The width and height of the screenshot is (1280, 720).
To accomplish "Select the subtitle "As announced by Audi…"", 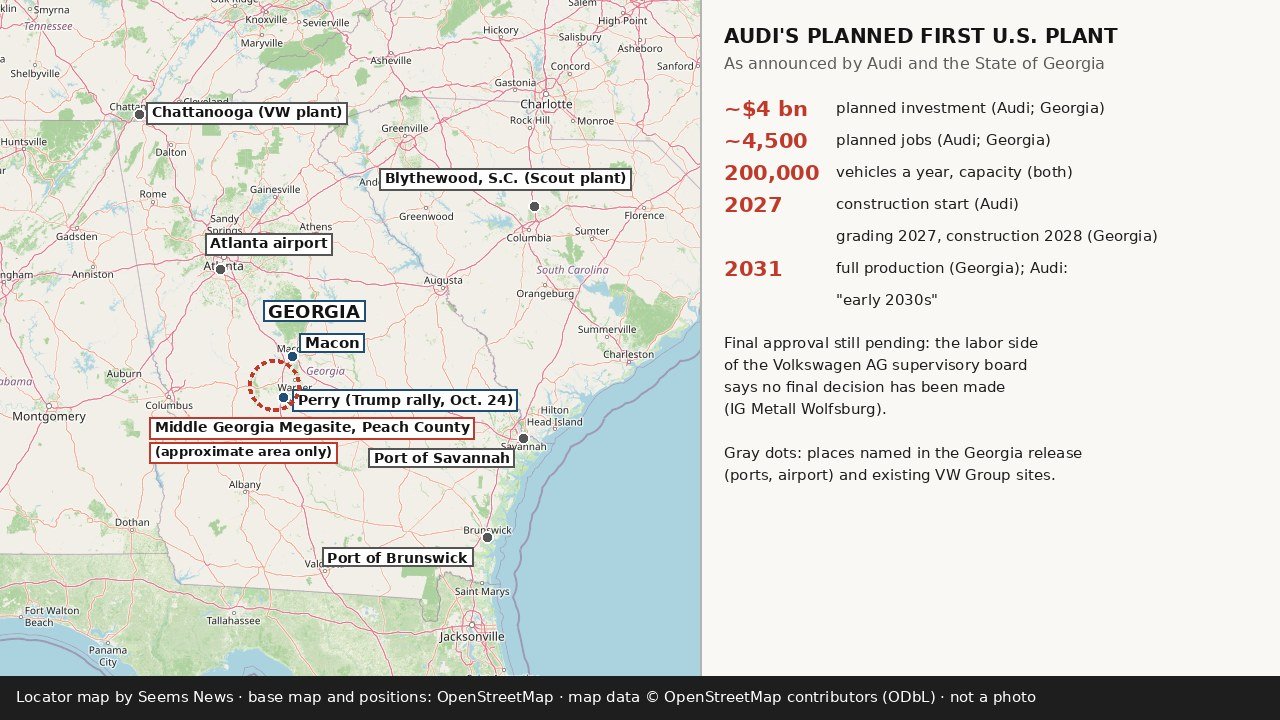I will pyautogui.click(x=914, y=64).
